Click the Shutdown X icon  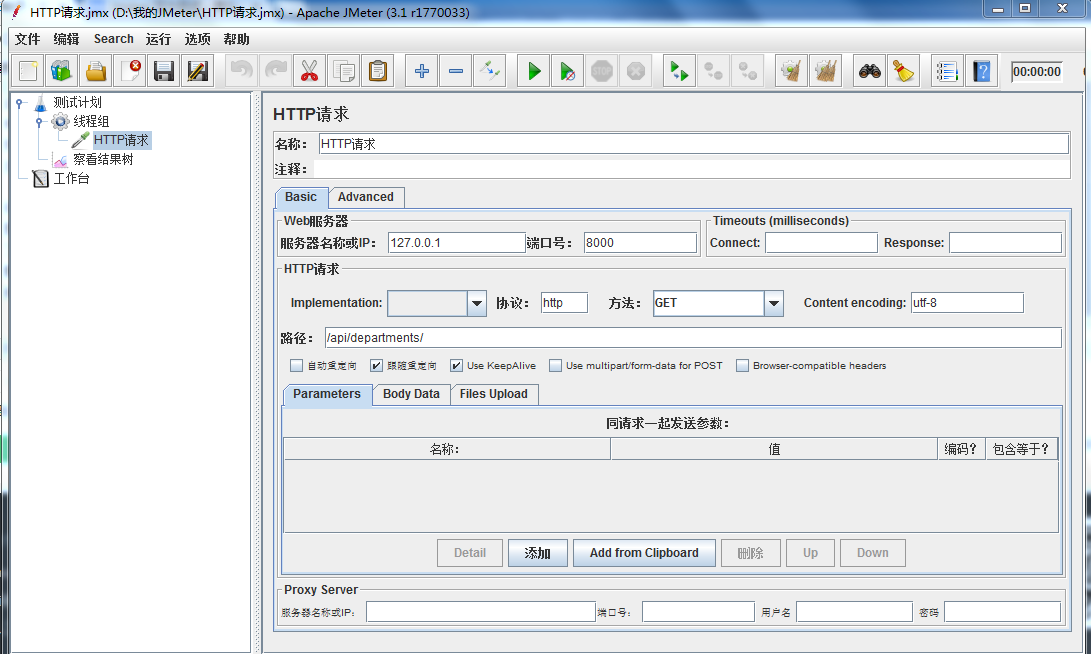click(x=636, y=71)
